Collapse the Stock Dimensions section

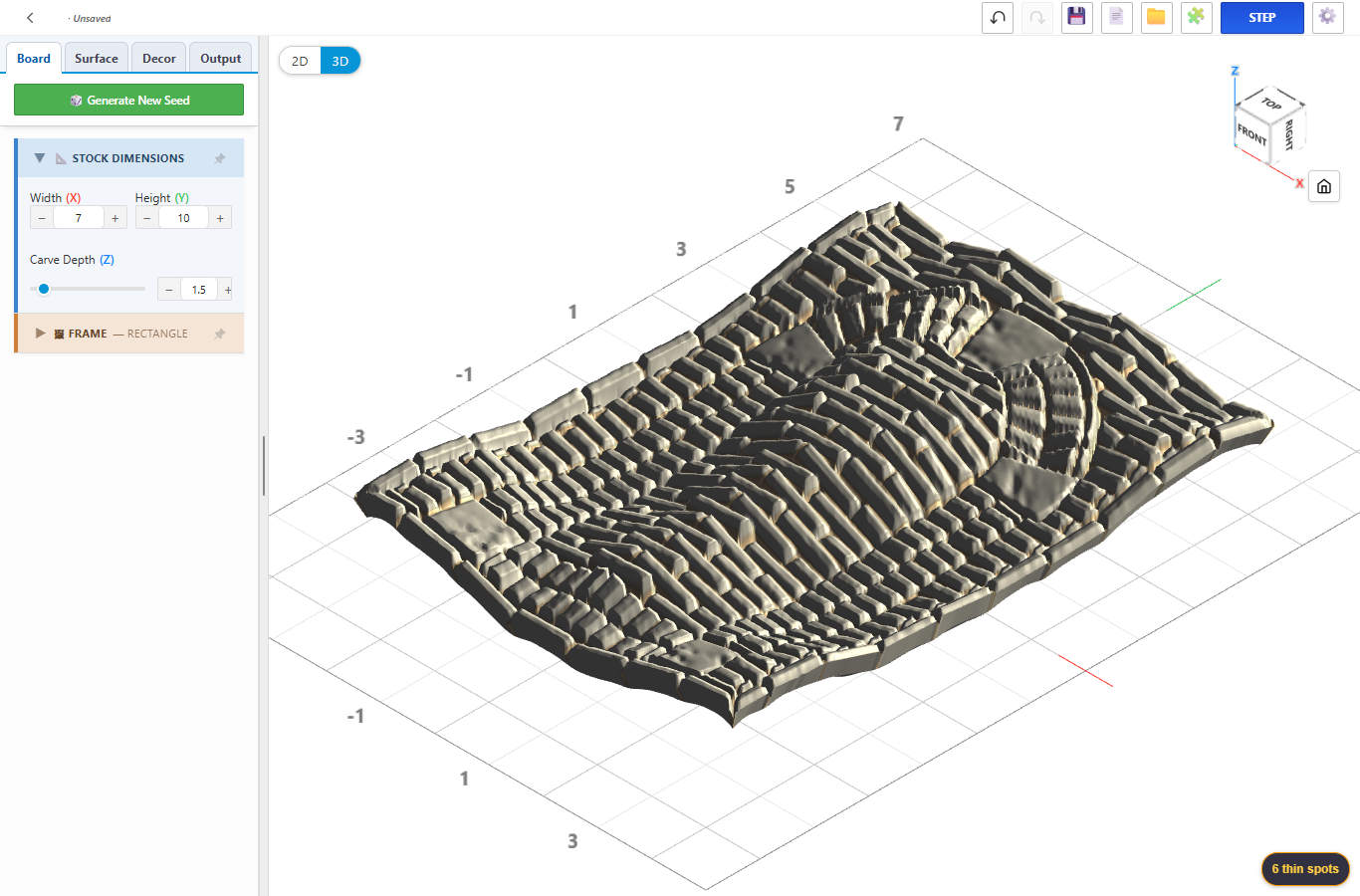40,158
